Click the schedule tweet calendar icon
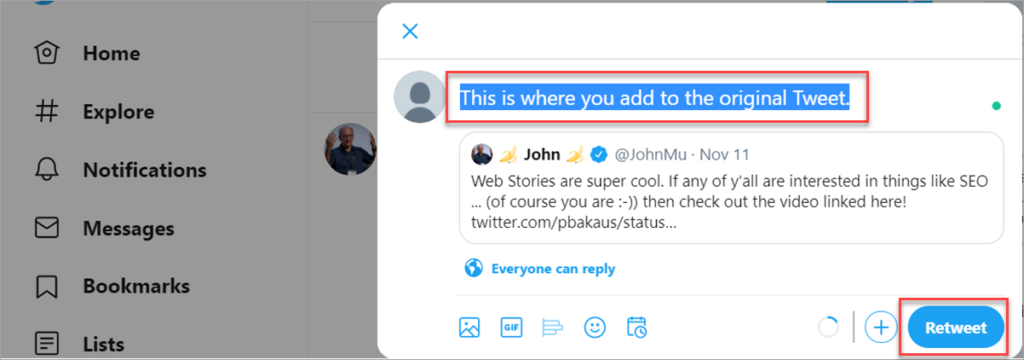The image size is (1024, 360). click(637, 327)
